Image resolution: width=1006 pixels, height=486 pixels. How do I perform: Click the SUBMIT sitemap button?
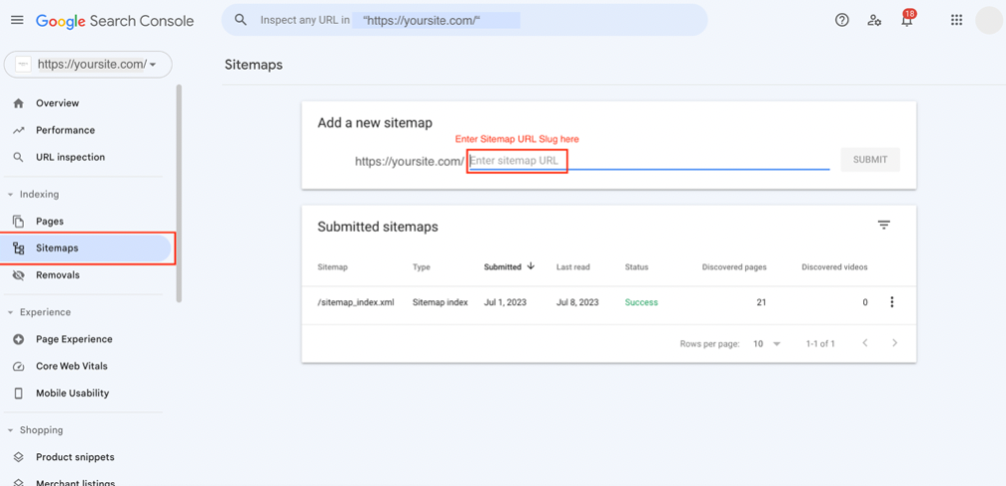pyautogui.click(x=869, y=160)
